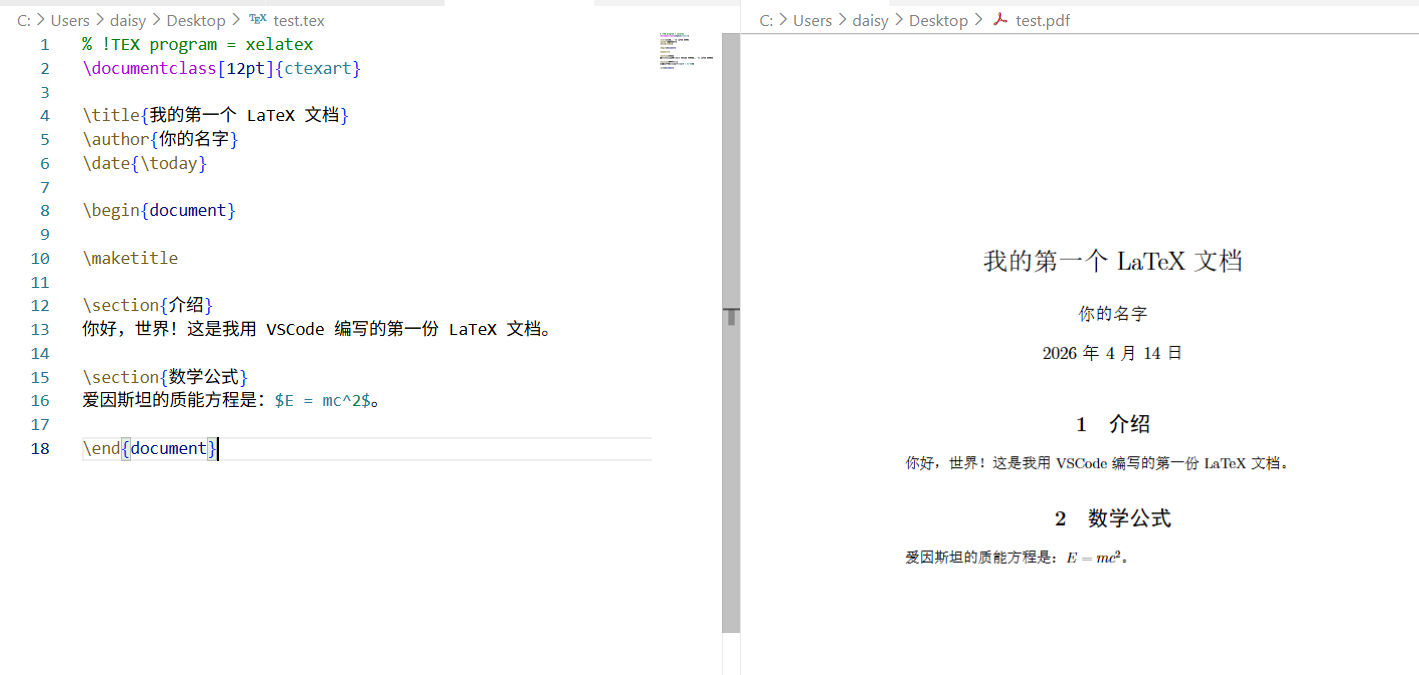Click editor gutter line number 4
Screen dimensions: 1419x675
[x=44, y=116]
